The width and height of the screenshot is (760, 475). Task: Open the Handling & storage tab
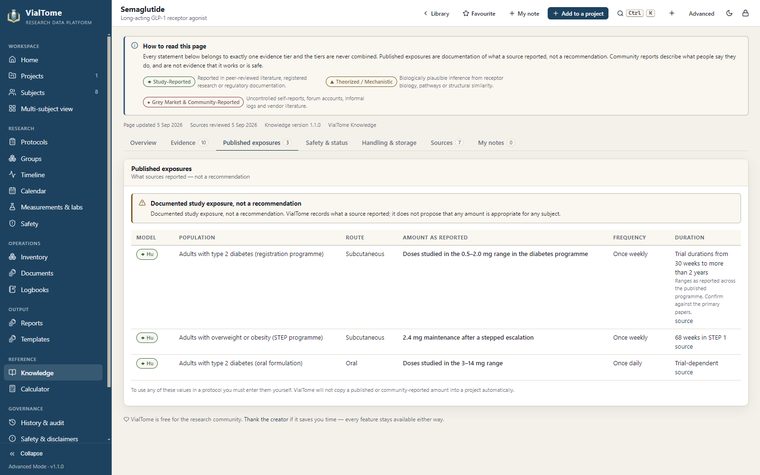389,142
